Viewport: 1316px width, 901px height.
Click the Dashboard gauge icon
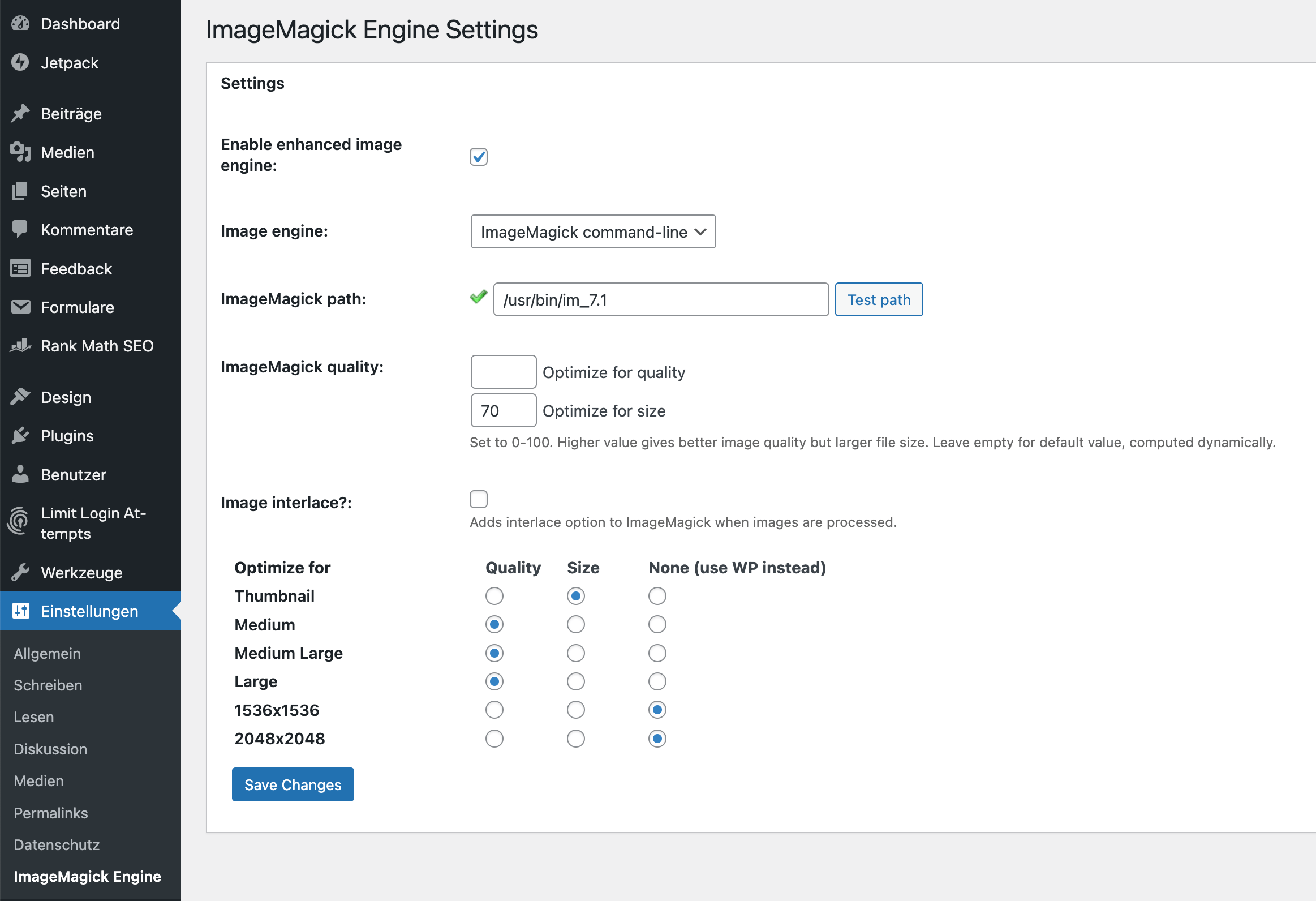tap(20, 24)
